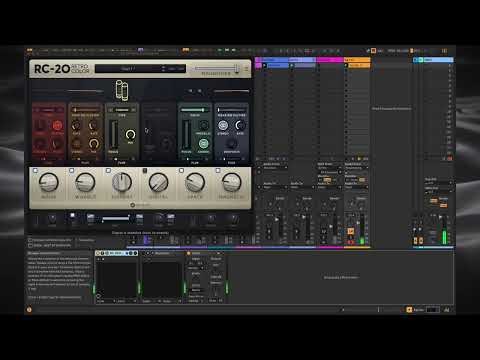This screenshot has width=480, height=360.
Task: Click the vertical fader in Distort module
Action: (x=113, y=135)
